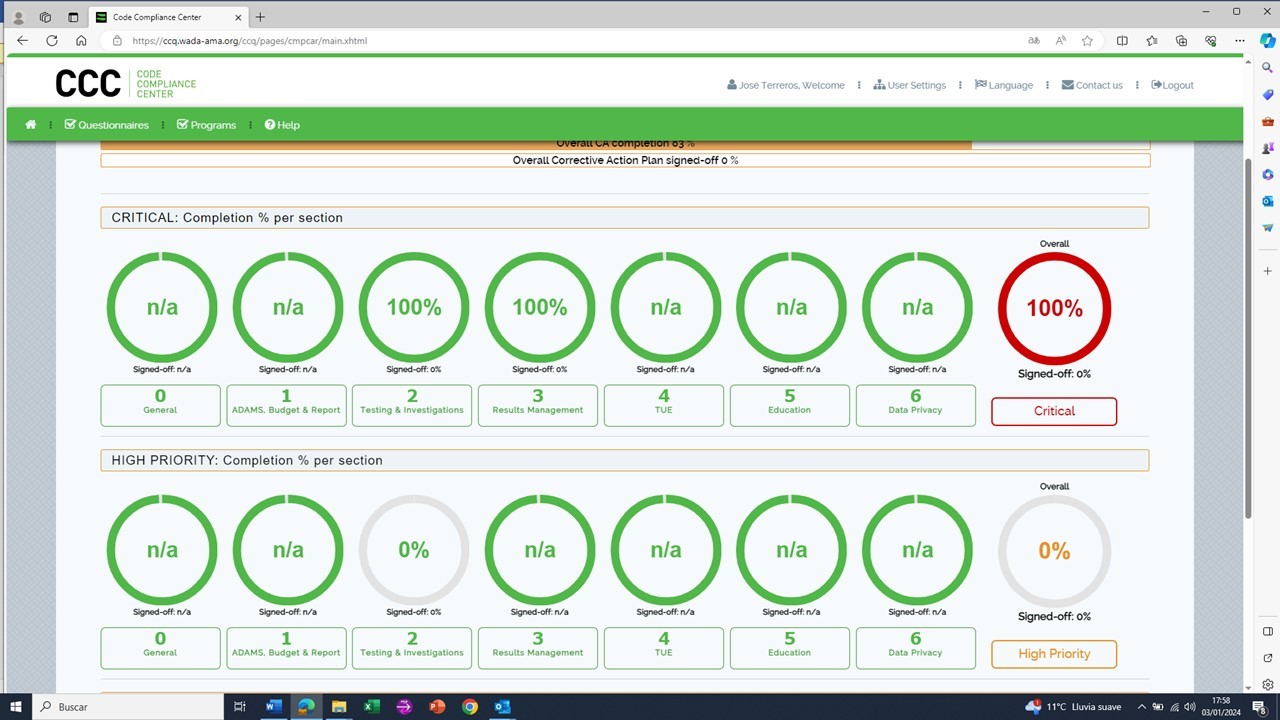Open File Explorer from the taskbar
Screen dimensions: 1280x720
point(338,706)
